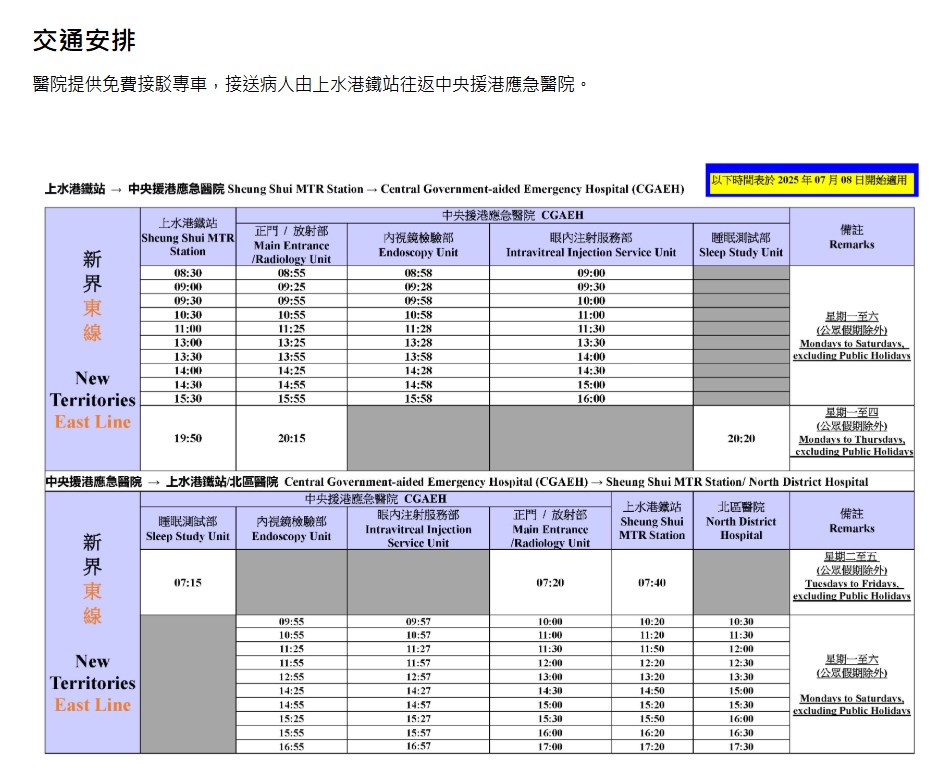Click the 08:55 Main Entrance arrival cell
947x778 pixels.
click(x=291, y=273)
